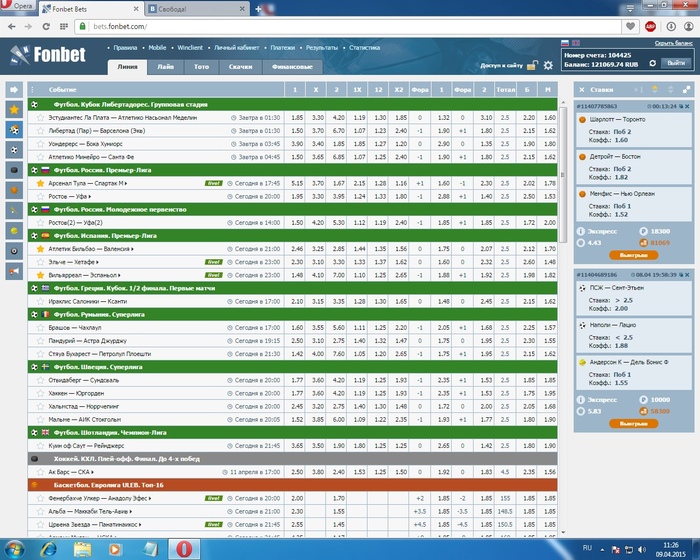700x560 pixels.
Task: Favorite the Ростов — Уфа match star
Action: (x=40, y=196)
